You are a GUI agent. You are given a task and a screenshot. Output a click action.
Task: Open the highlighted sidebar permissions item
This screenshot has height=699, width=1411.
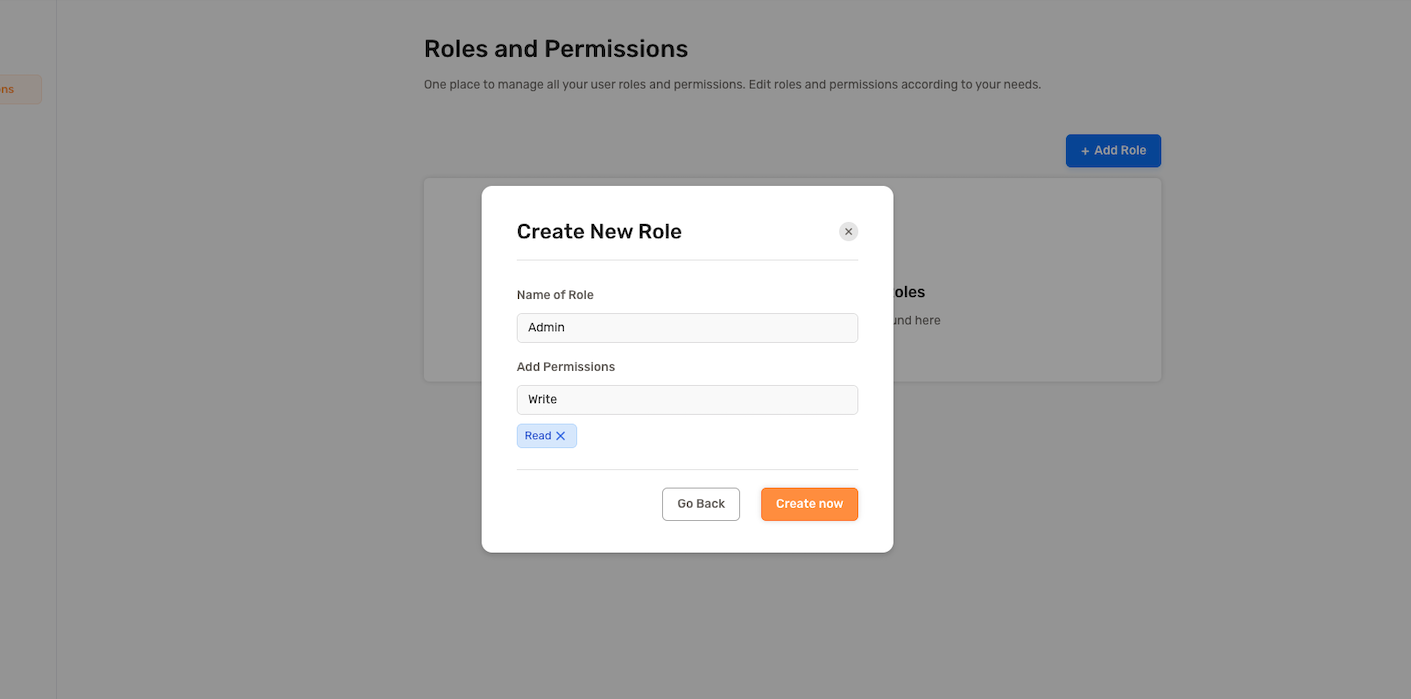20,89
